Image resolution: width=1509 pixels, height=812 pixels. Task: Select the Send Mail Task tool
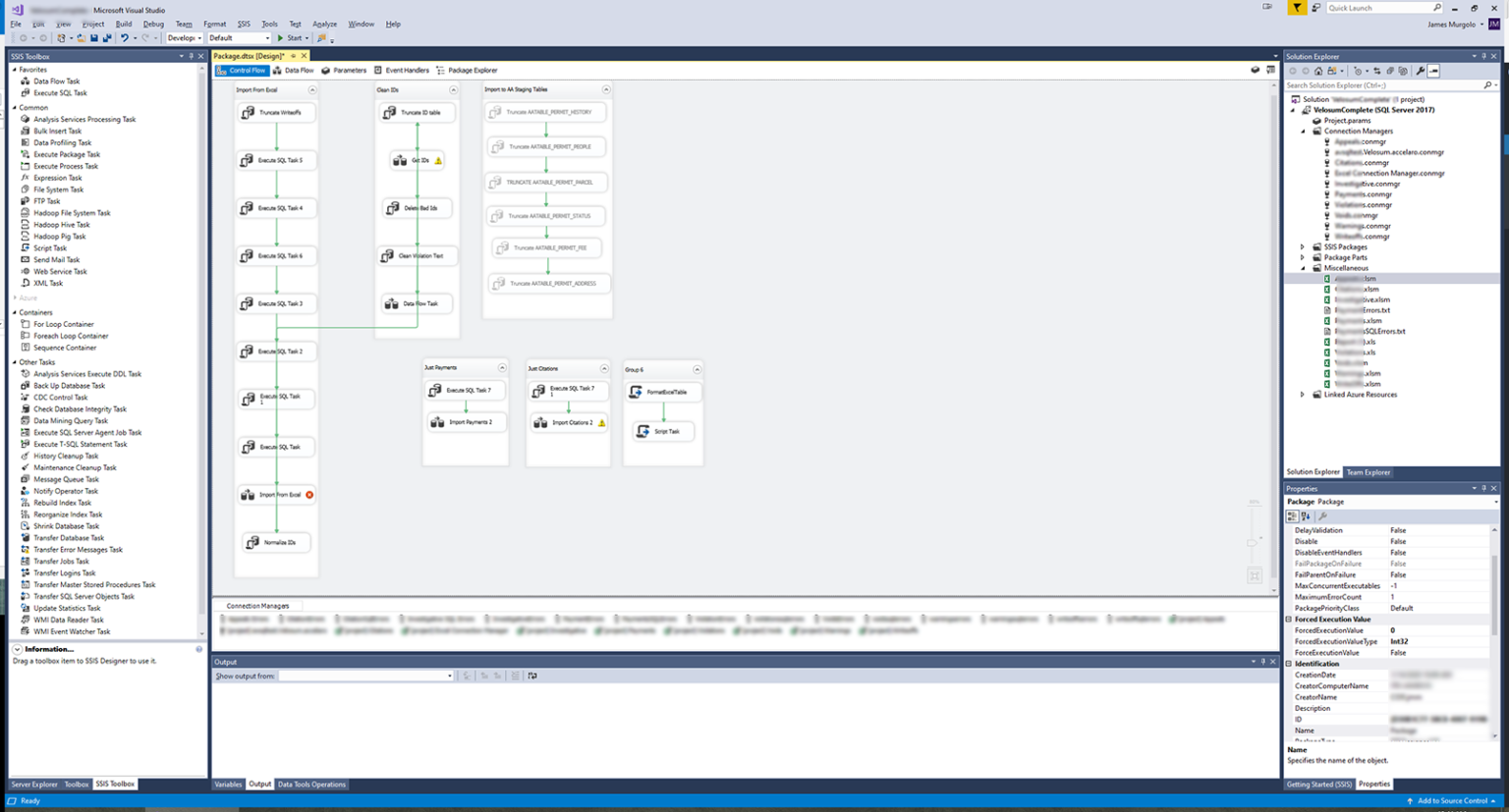[x=56, y=259]
